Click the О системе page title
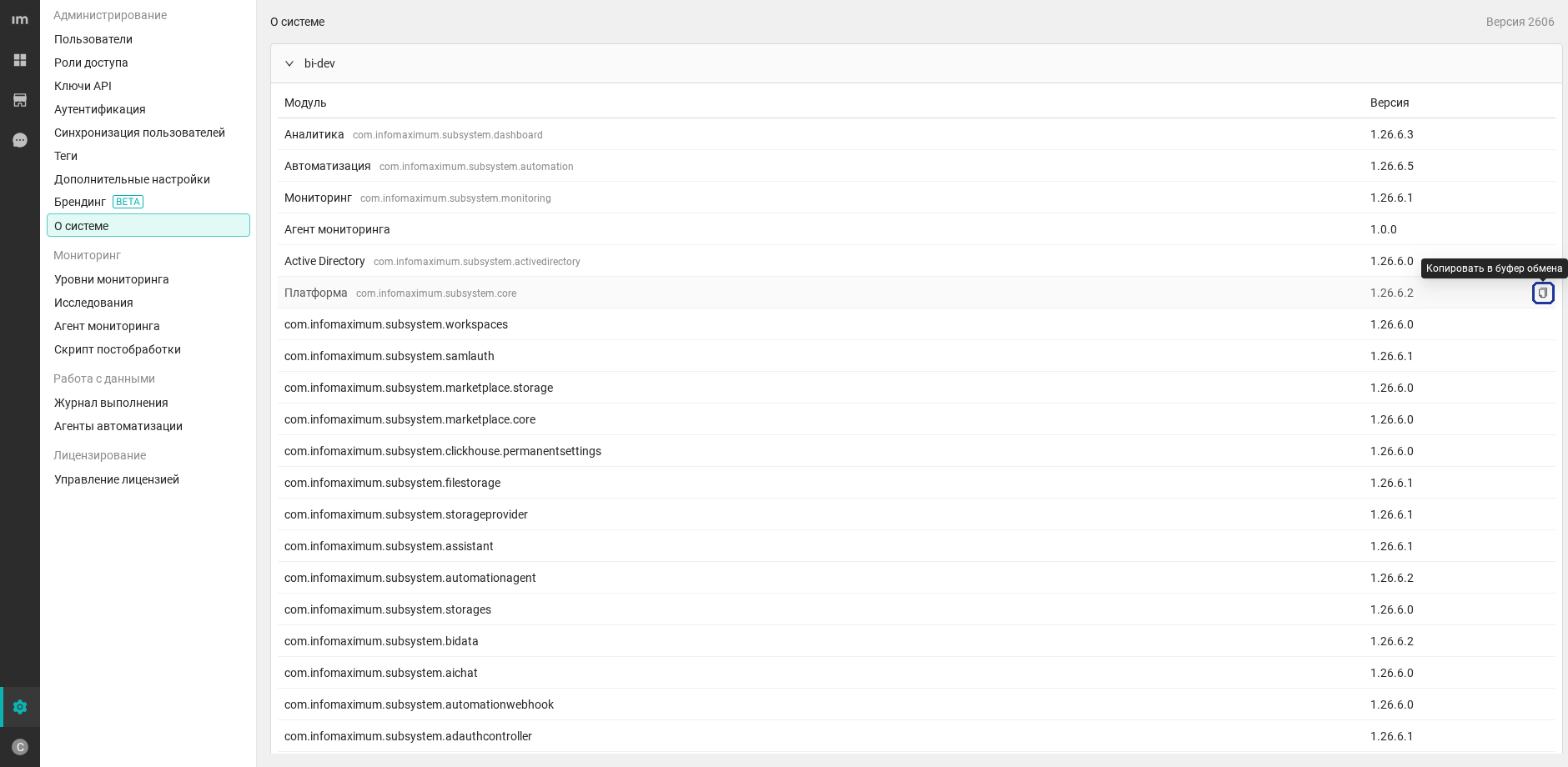Viewport: 1568px width, 767px height. tap(298, 22)
